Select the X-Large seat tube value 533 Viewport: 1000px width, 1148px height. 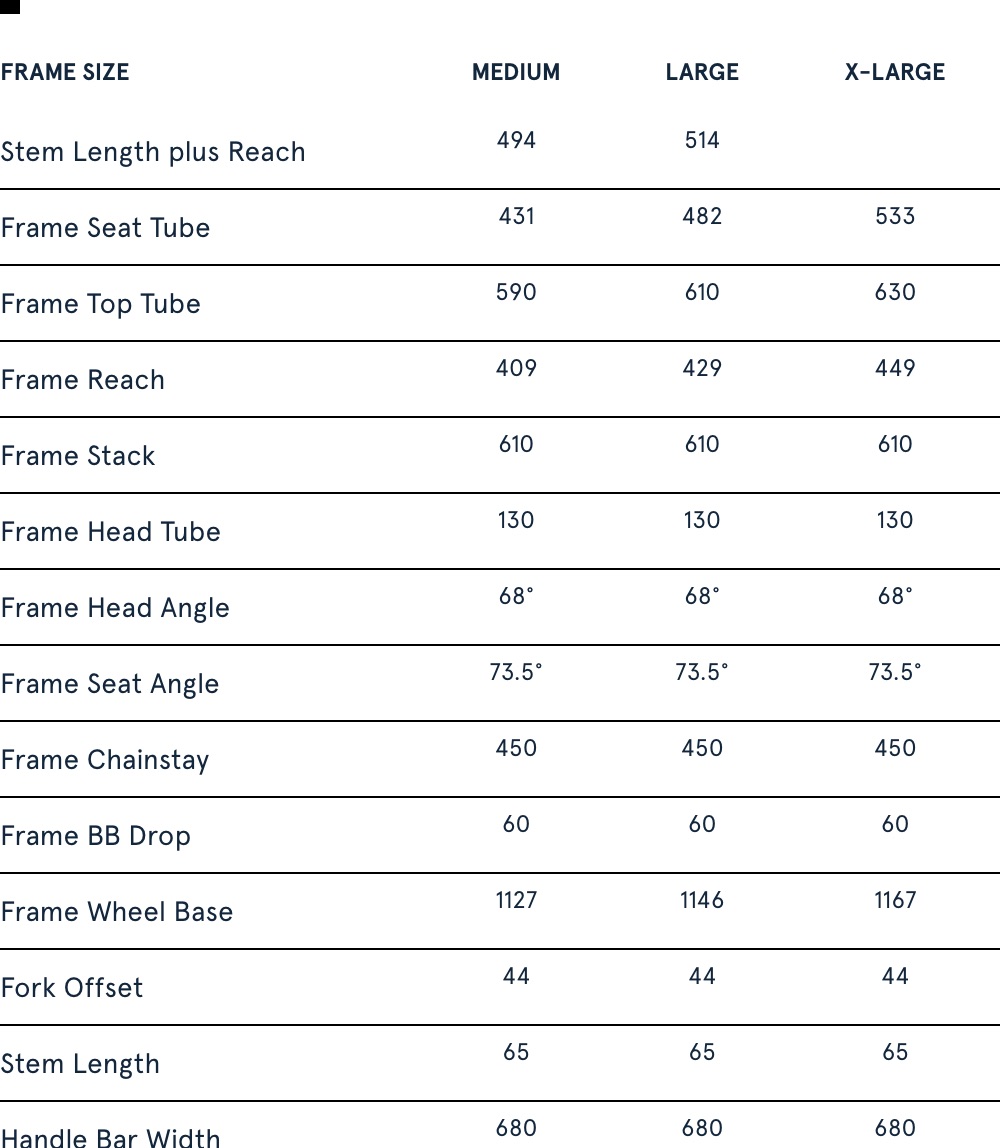894,216
